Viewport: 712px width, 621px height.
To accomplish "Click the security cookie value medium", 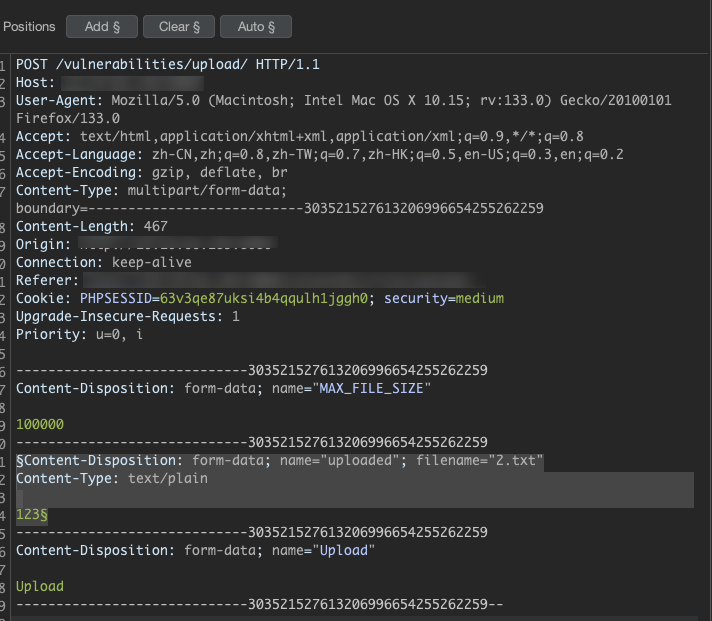I will pos(479,298).
